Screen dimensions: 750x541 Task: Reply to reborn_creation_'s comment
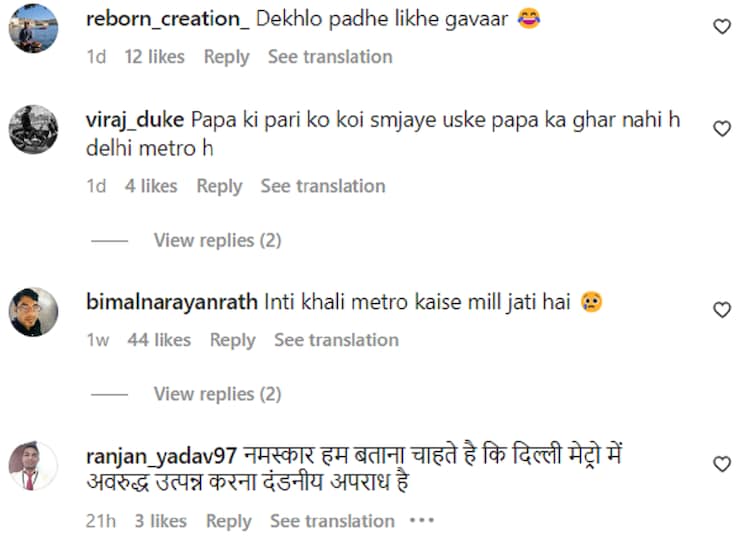226,57
